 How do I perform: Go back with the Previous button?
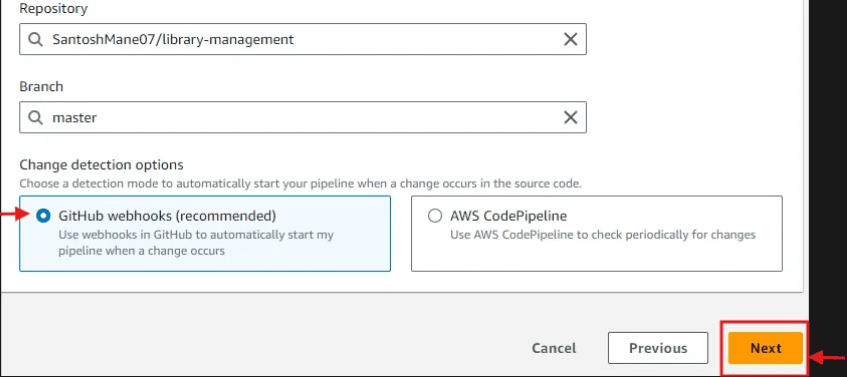658,348
